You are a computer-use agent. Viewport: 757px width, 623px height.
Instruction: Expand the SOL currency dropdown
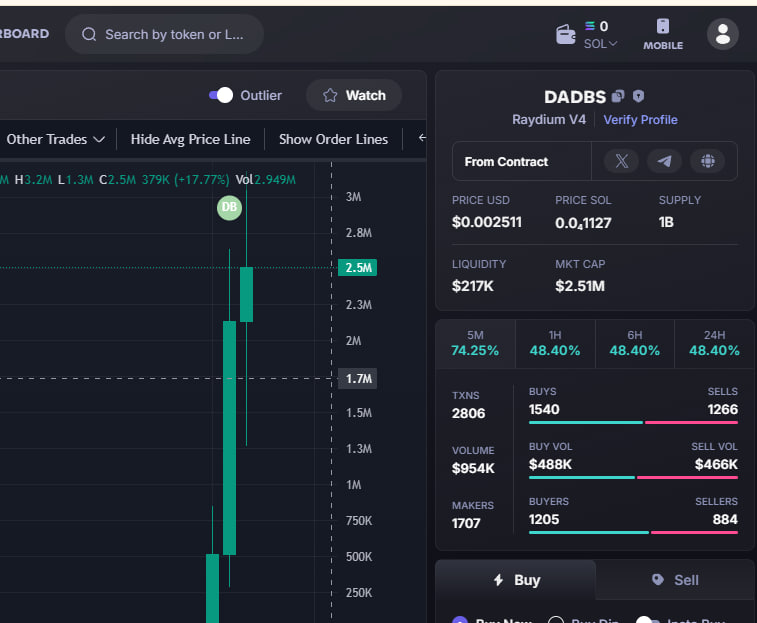tap(601, 44)
